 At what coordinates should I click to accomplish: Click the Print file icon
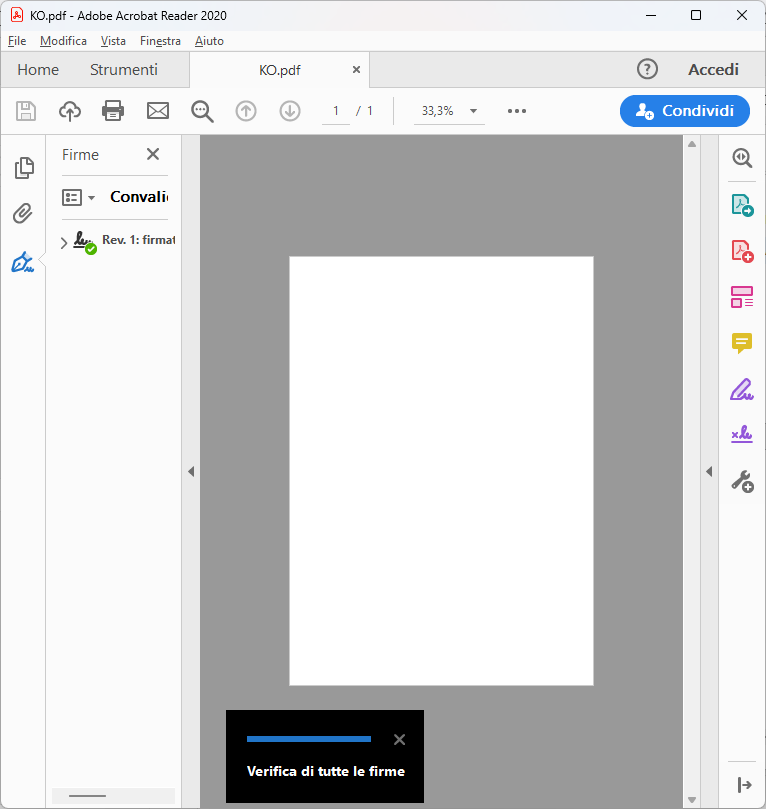(113, 111)
